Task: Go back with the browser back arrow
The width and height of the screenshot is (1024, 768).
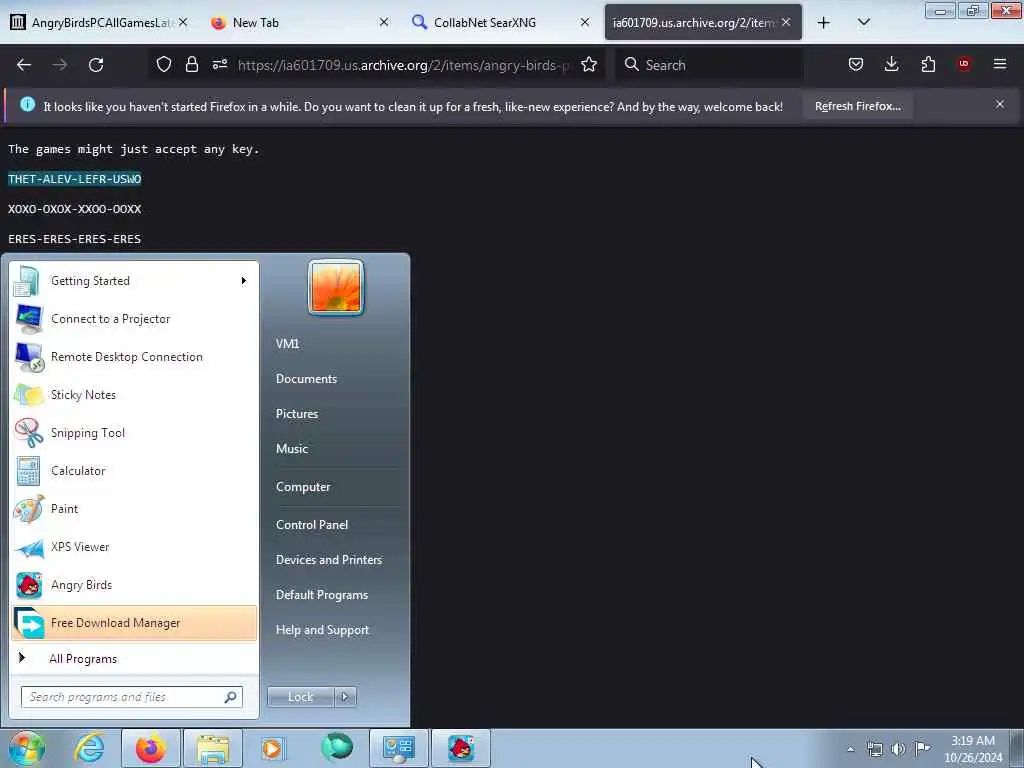Action: 24,65
